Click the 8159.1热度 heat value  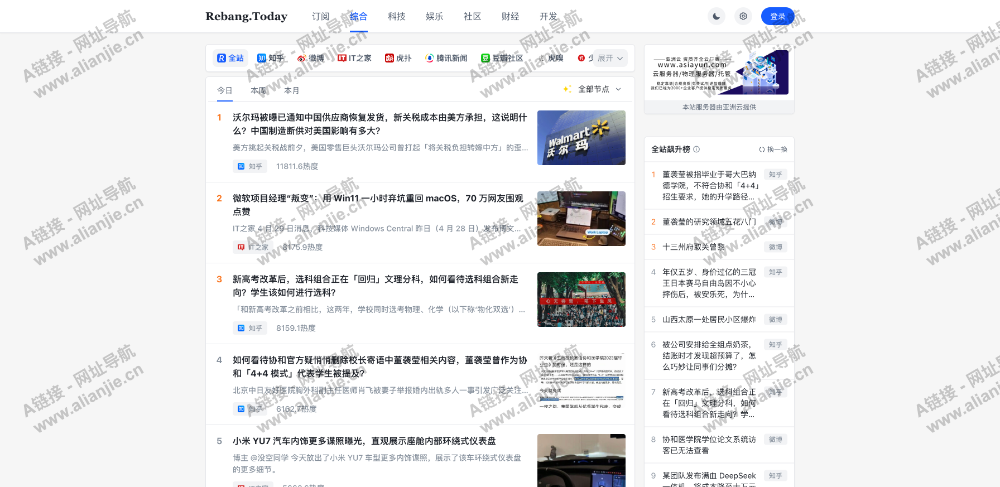click(296, 328)
